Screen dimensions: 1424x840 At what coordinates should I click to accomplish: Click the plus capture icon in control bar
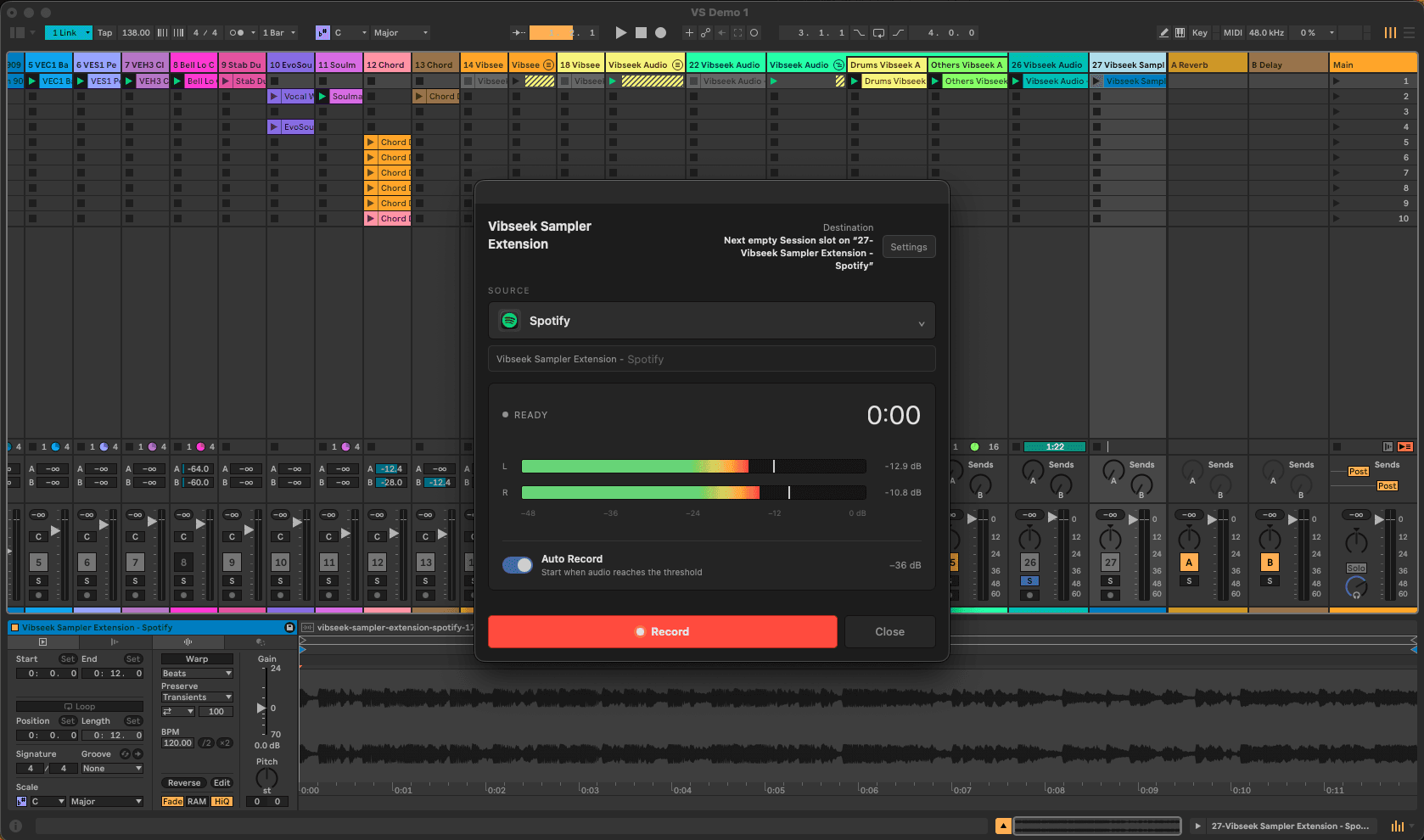coord(689,32)
